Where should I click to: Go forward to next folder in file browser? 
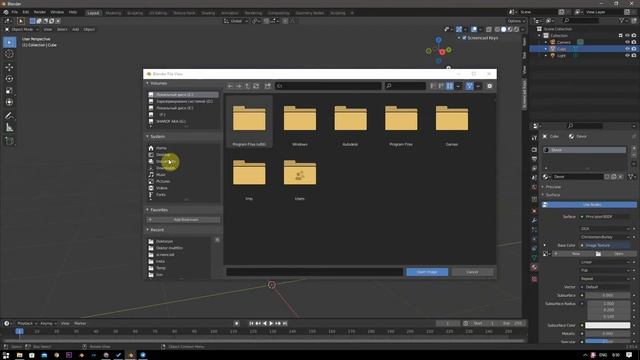(x=239, y=86)
